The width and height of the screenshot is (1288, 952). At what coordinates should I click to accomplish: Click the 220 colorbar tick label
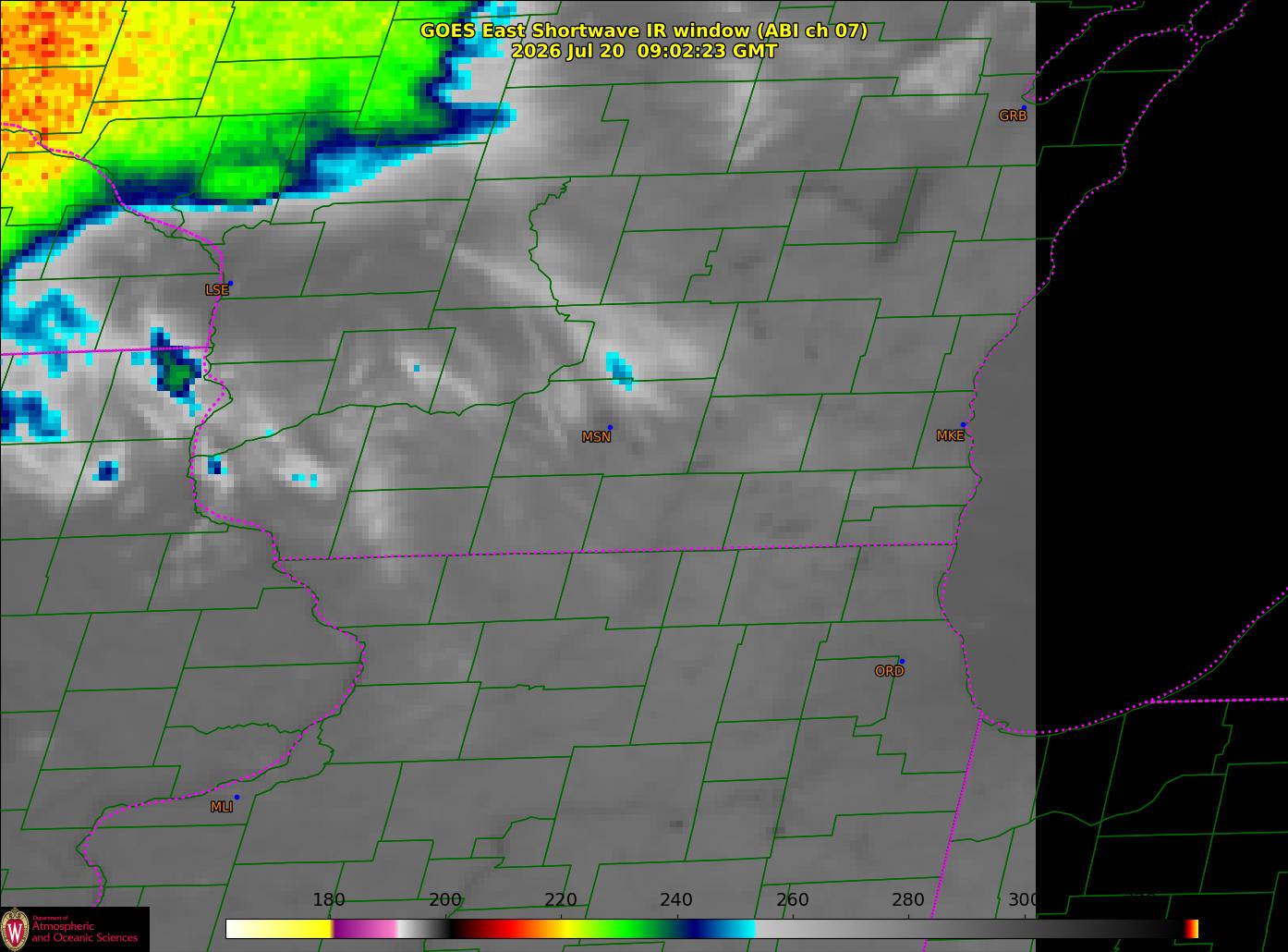pyautogui.click(x=561, y=899)
